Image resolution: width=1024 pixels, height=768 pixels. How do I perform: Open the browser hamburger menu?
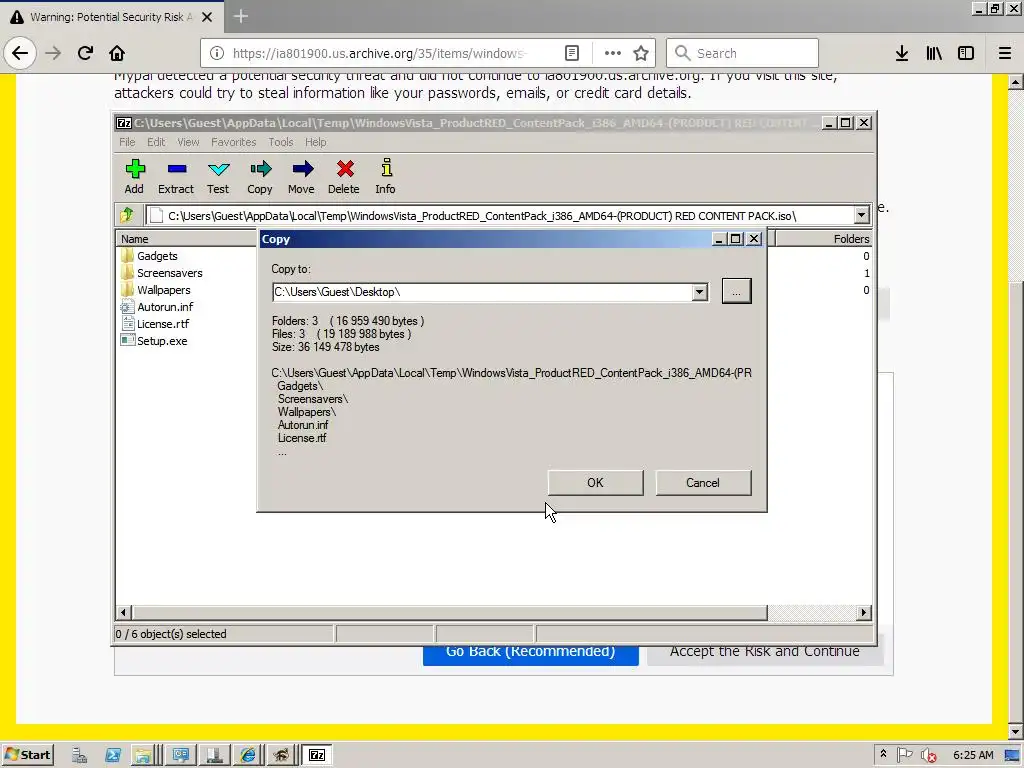1005,53
